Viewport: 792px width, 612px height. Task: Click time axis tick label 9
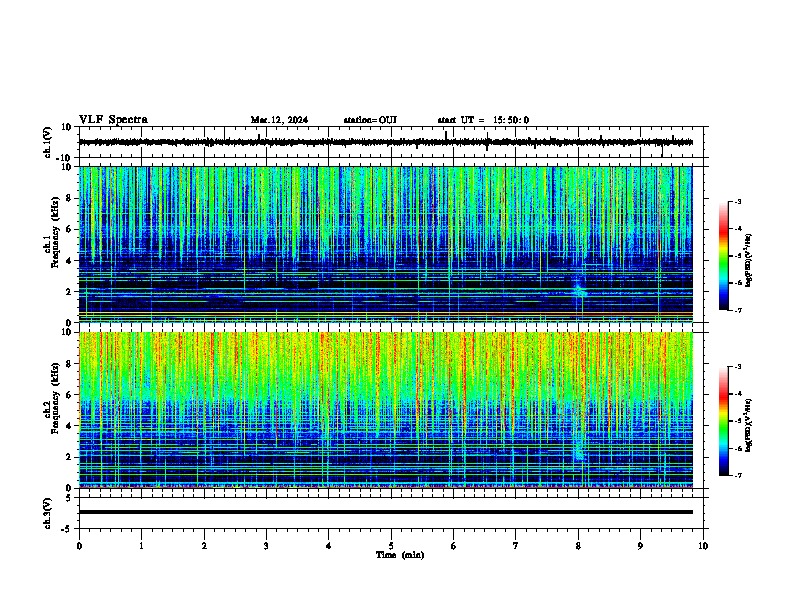[640, 546]
